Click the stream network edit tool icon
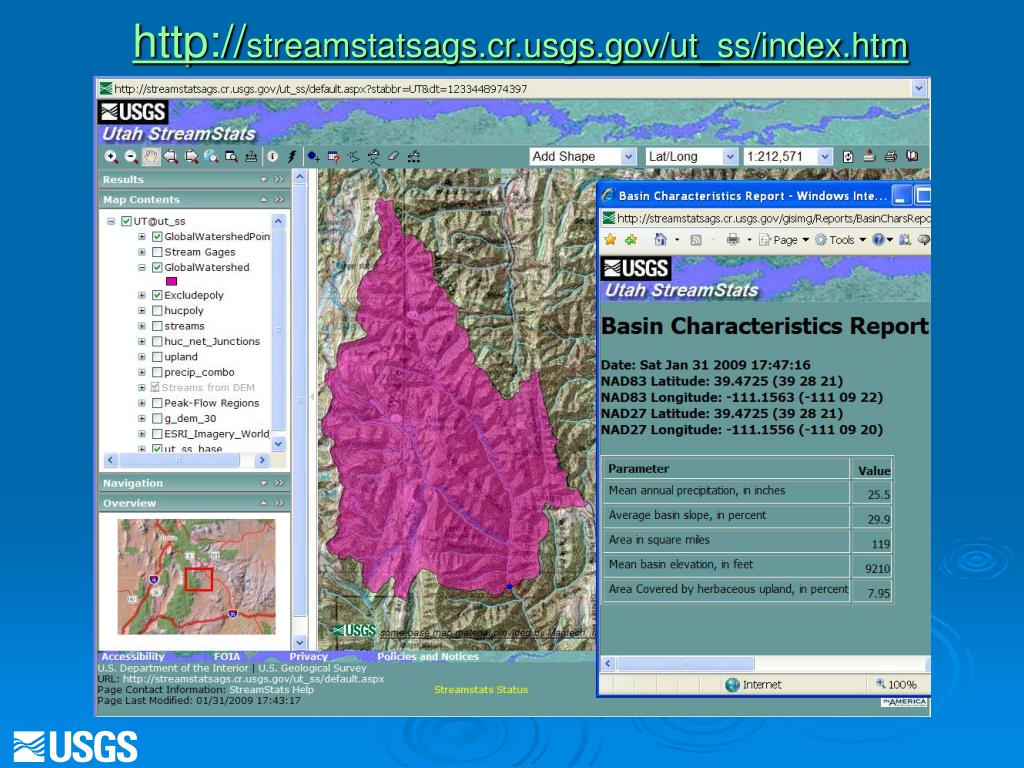1024x768 pixels. [374, 157]
